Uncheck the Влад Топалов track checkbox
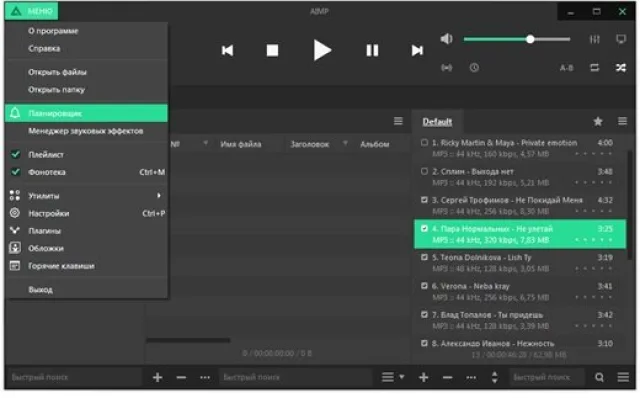This screenshot has height=398, width=640. pyautogui.click(x=424, y=315)
